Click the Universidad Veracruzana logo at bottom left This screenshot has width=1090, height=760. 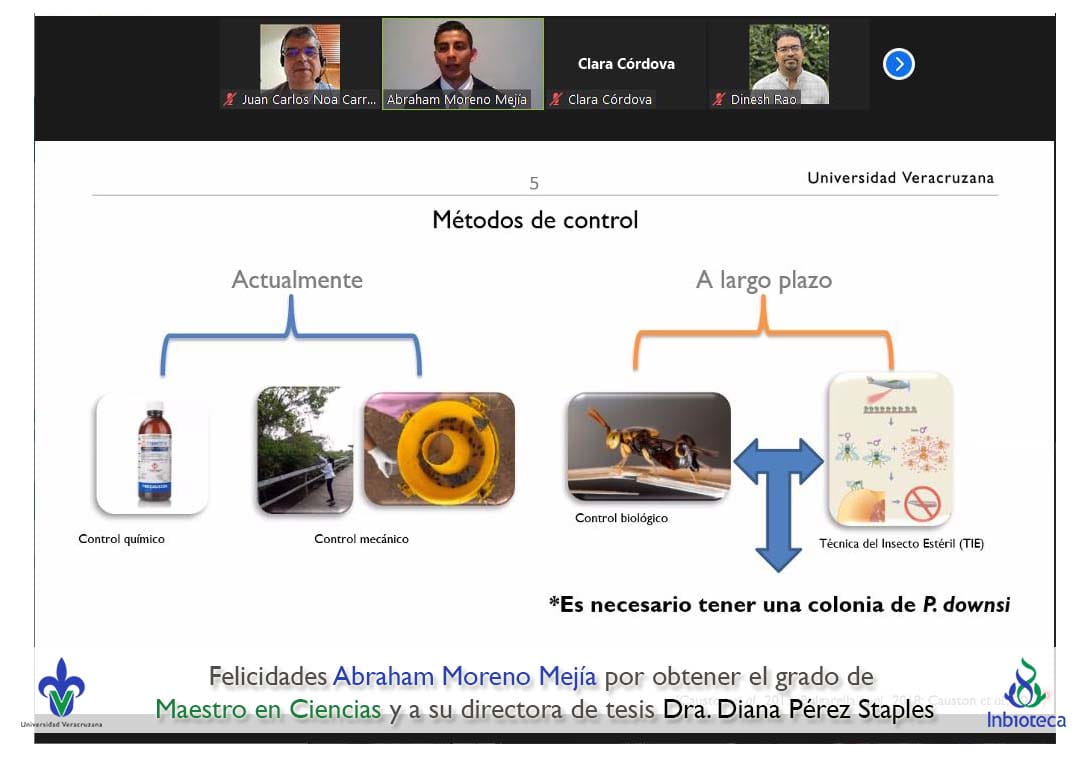(x=61, y=691)
